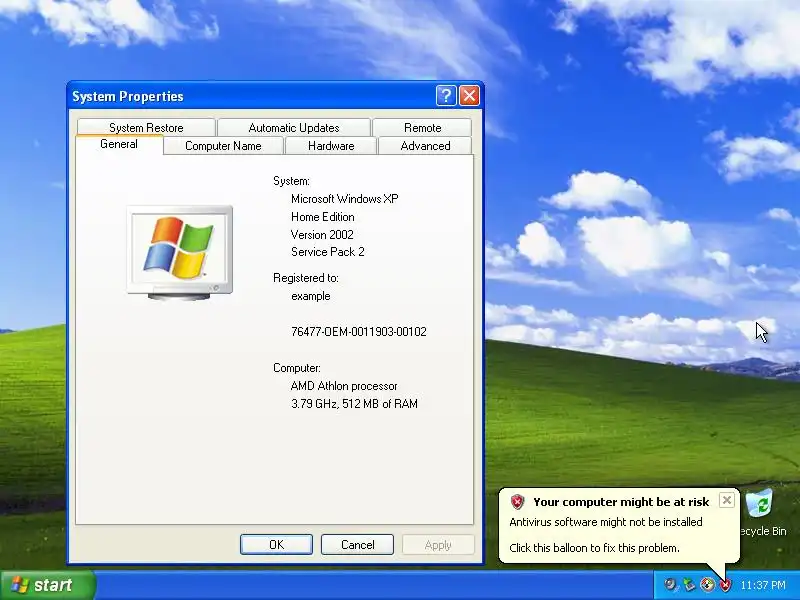
Task: Click the registered name 'example'
Action: click(310, 296)
